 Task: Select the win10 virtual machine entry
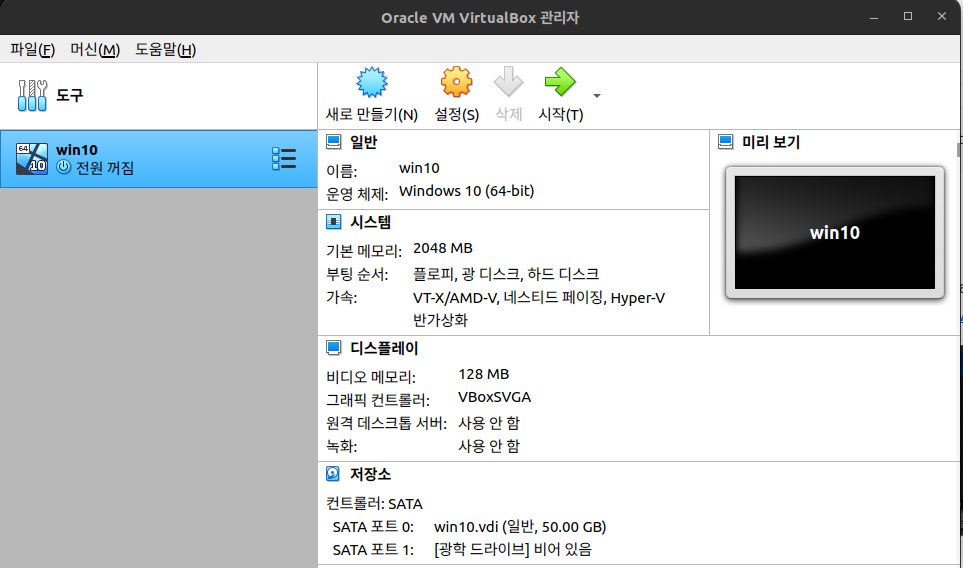pyautogui.click(x=158, y=158)
